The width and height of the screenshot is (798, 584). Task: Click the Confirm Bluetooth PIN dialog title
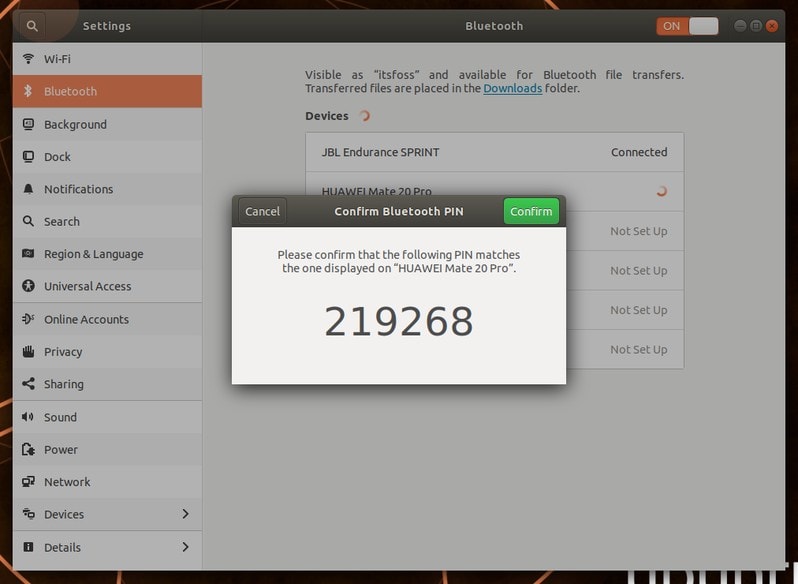(x=399, y=211)
